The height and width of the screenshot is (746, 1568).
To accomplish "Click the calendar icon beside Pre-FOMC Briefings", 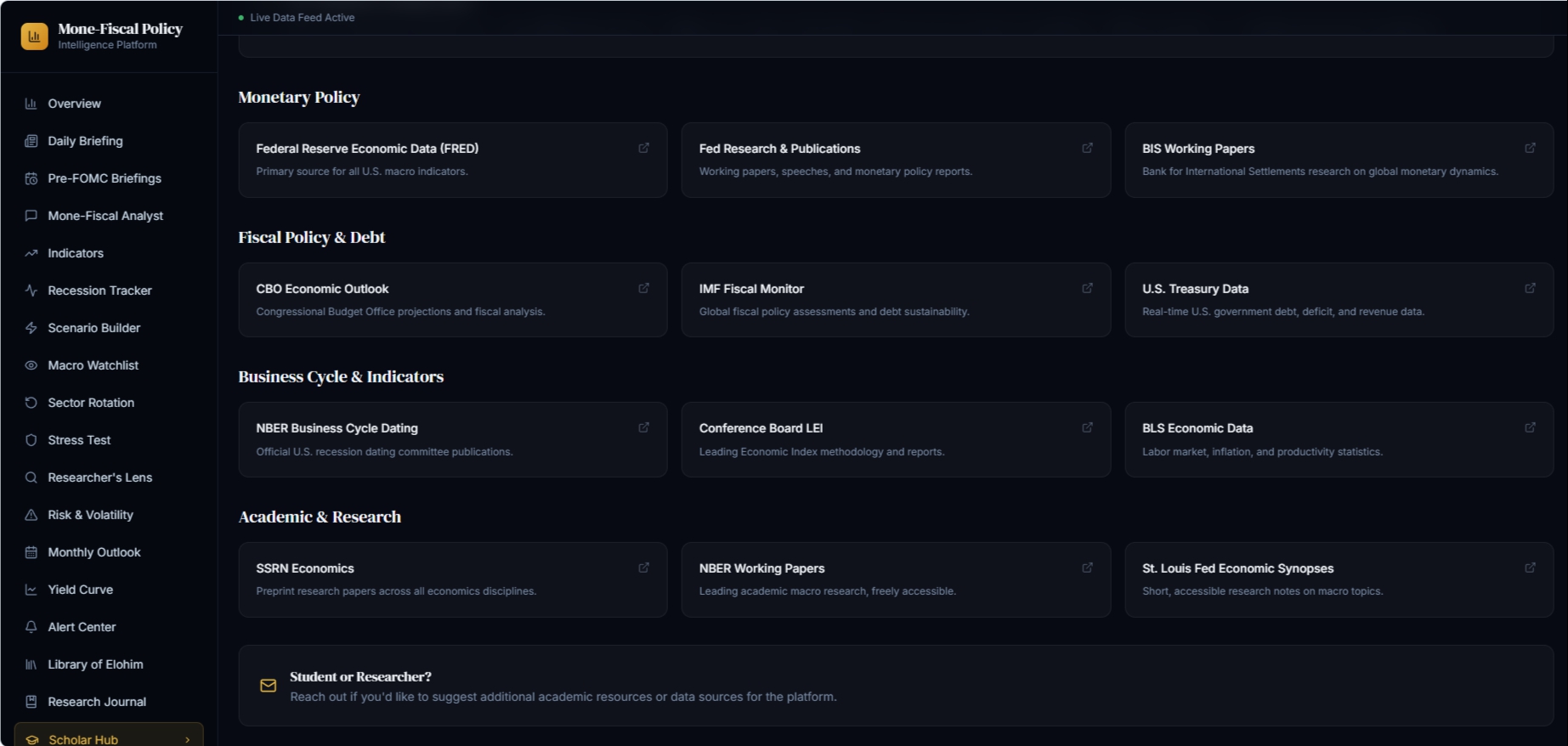I will pyautogui.click(x=31, y=178).
